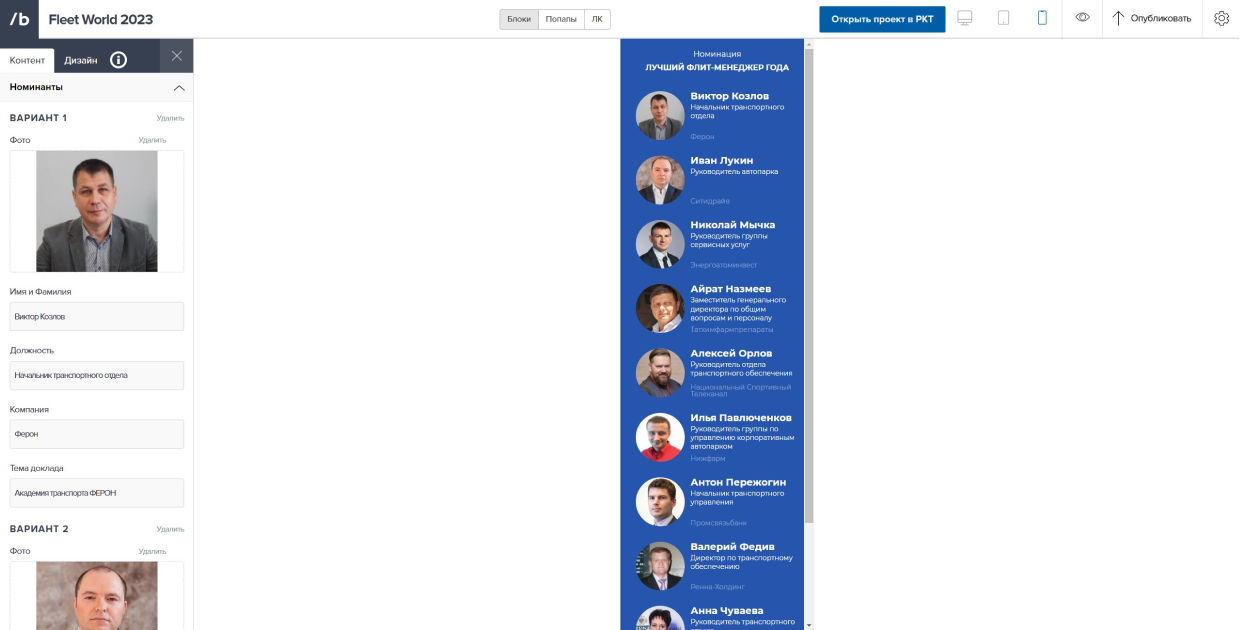
Task: Edit the Имя и Фамилия field
Action: [x=97, y=316]
